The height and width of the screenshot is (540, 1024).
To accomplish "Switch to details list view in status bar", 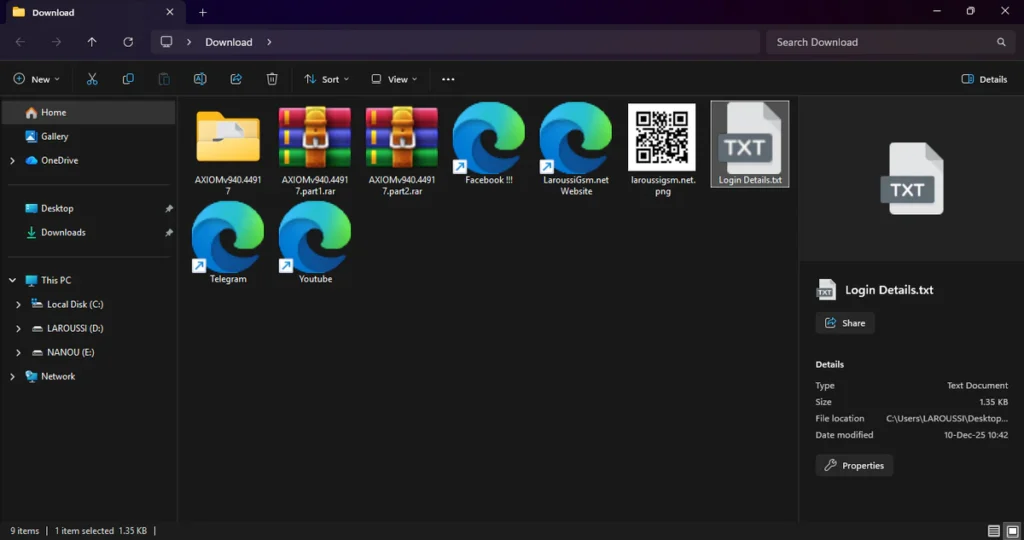I will pyautogui.click(x=993, y=530).
